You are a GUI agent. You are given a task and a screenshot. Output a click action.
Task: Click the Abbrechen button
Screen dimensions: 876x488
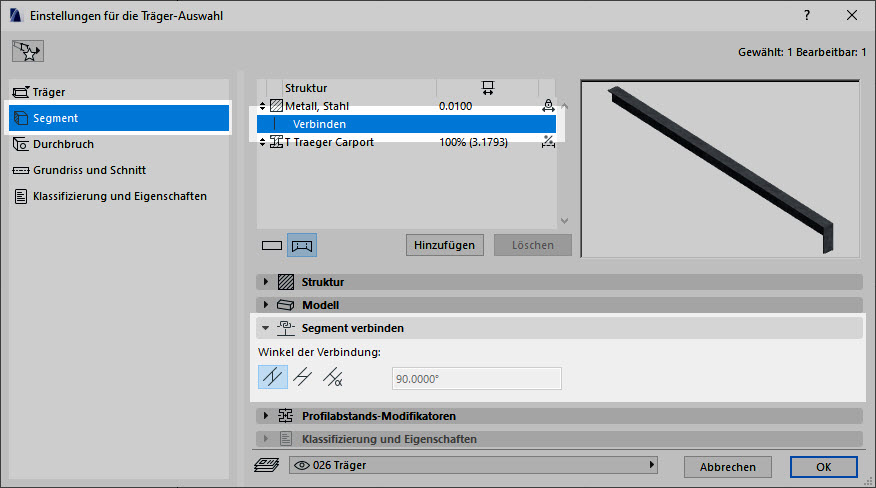tap(727, 467)
